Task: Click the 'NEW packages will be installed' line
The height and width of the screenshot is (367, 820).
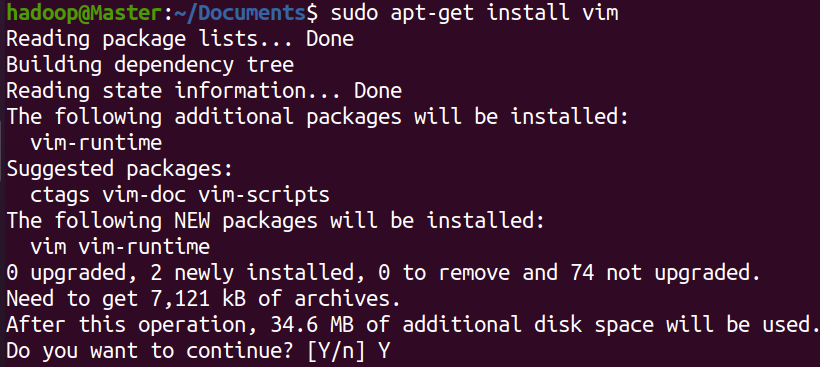Action: click(x=276, y=221)
